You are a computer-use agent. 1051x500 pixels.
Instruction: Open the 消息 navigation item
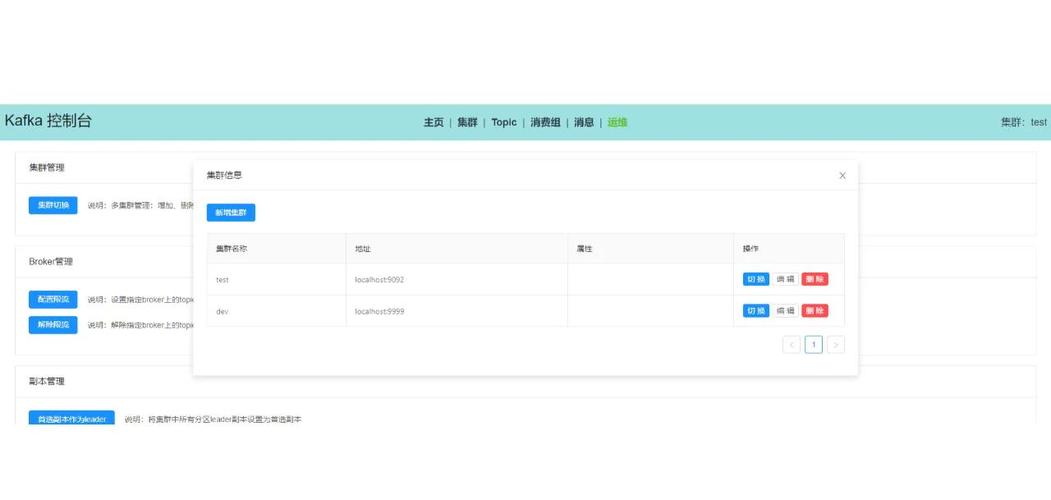[584, 123]
